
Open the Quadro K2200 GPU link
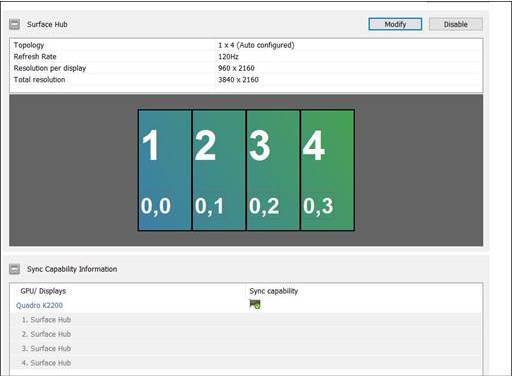[x=39, y=305]
